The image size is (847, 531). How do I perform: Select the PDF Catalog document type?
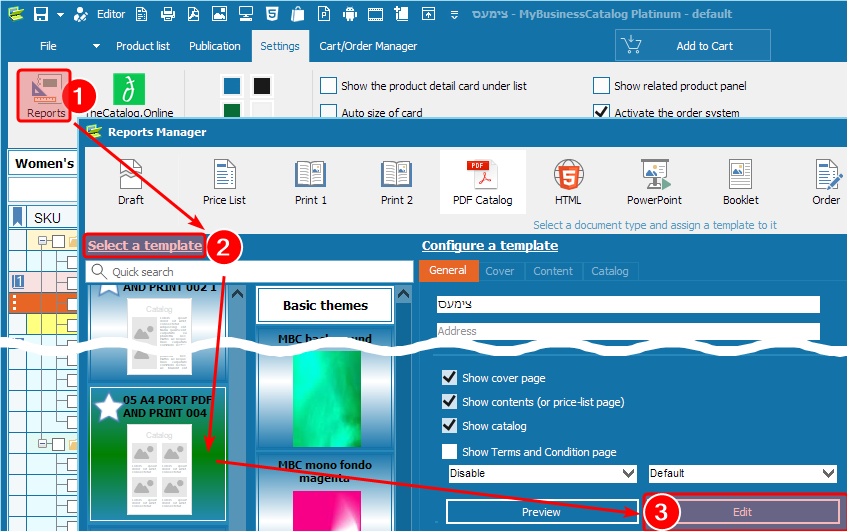(x=482, y=181)
